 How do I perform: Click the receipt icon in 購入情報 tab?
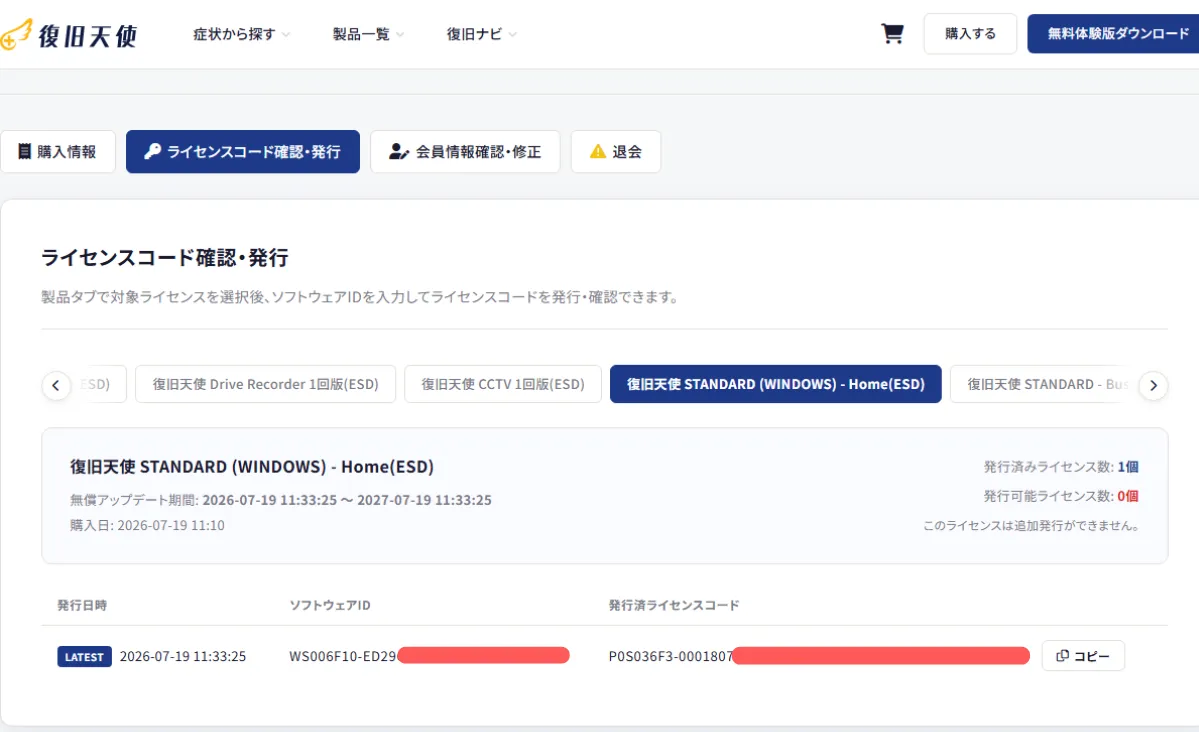click(24, 151)
